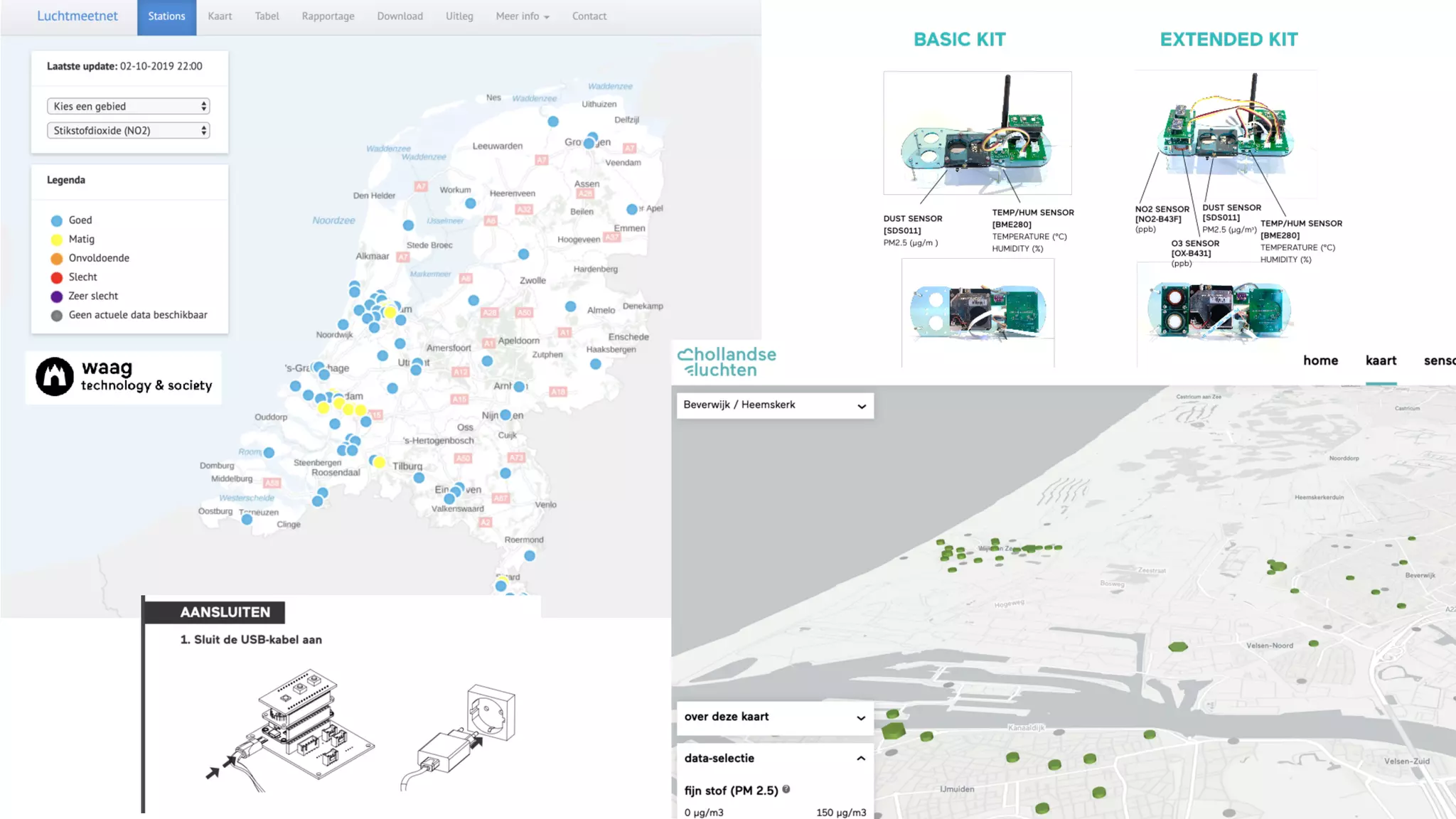
Task: Click the blue station marker at Nijmegen
Action: click(505, 414)
